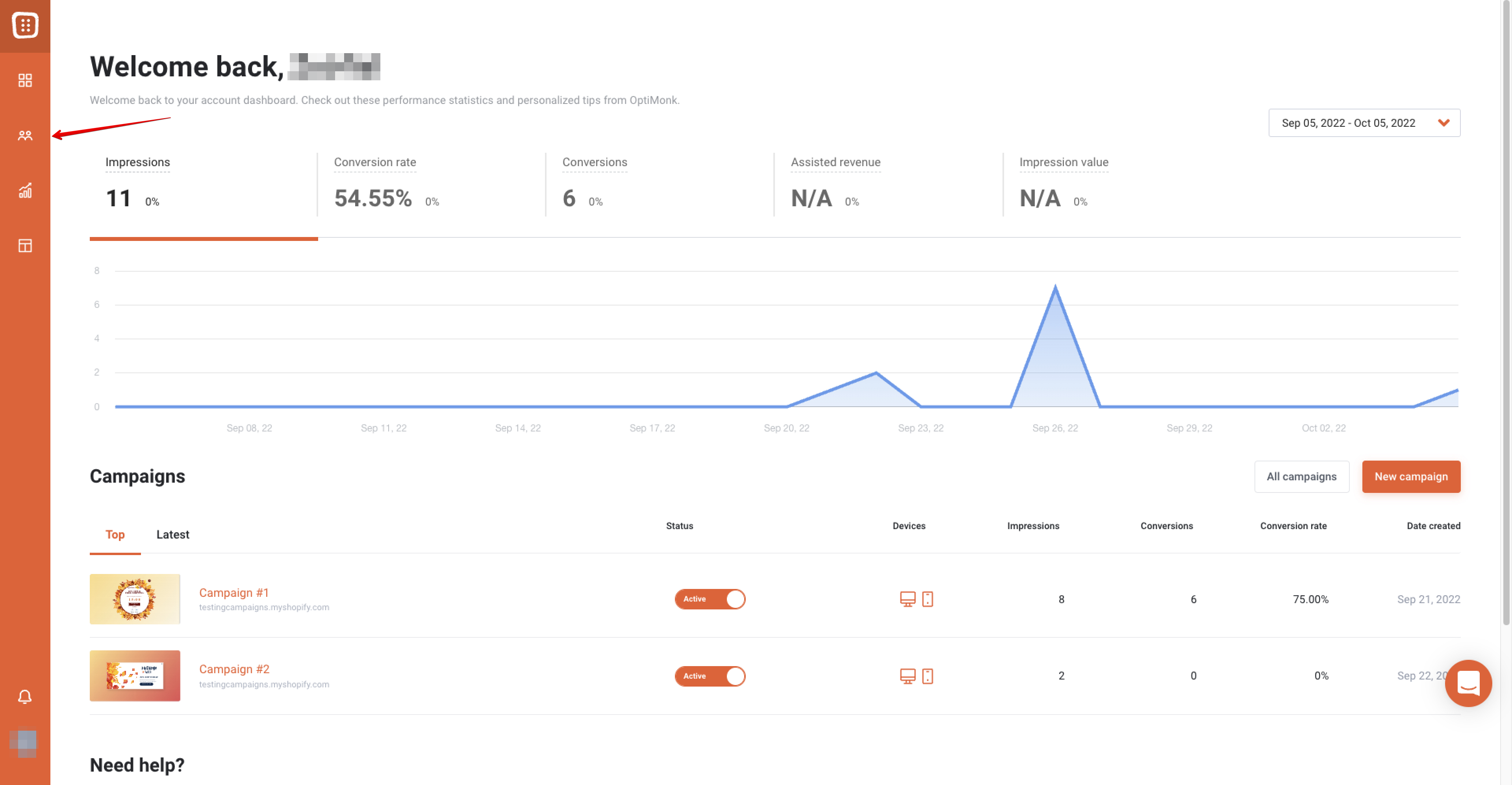Open the subscribers people icon in sidebar
The width and height of the screenshot is (1512, 785).
(25, 135)
